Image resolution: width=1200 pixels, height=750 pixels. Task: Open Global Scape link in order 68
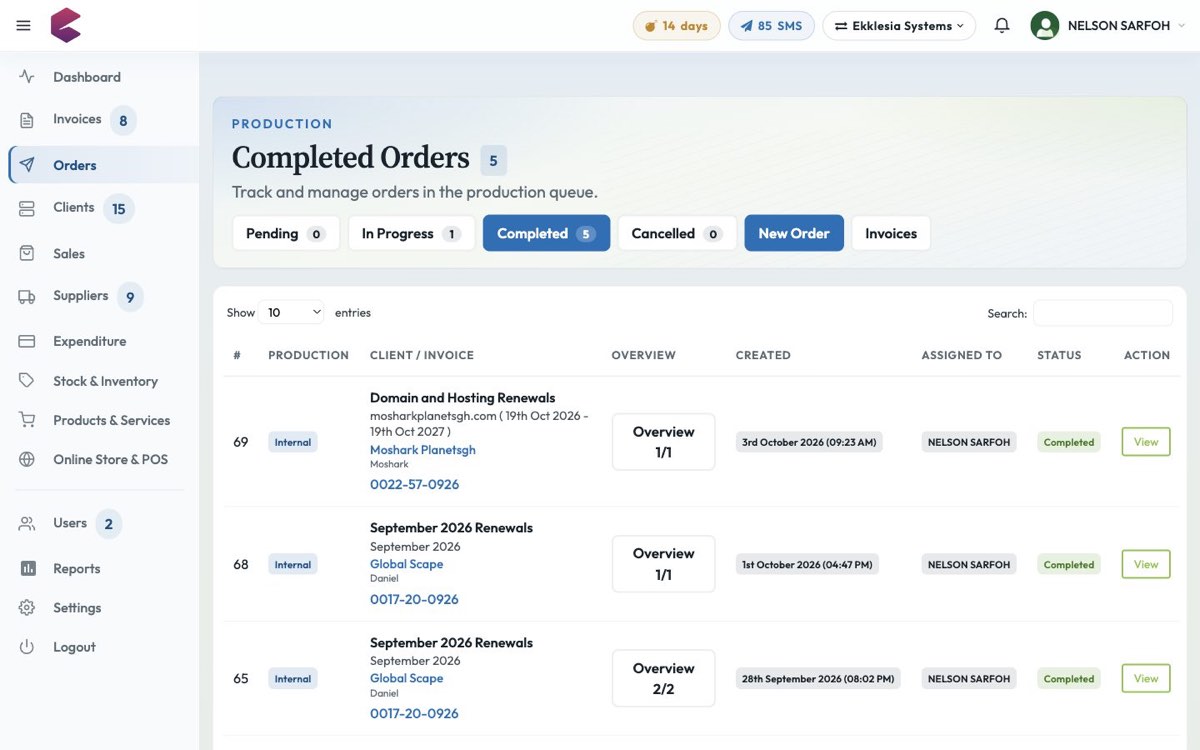pyautogui.click(x=406, y=564)
